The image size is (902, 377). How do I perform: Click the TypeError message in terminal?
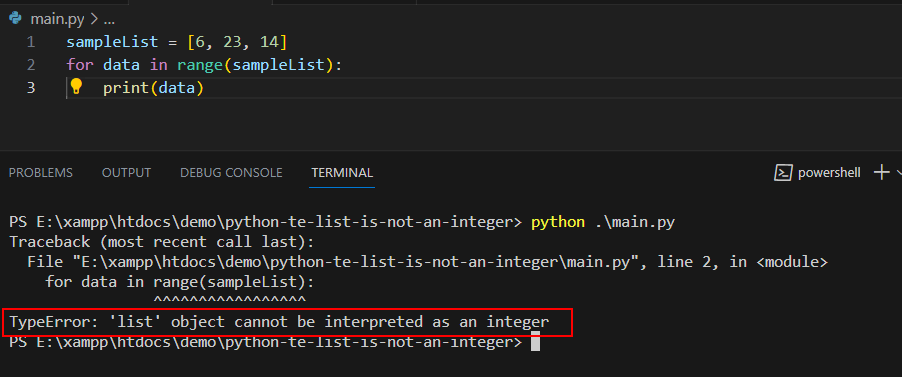coord(280,322)
